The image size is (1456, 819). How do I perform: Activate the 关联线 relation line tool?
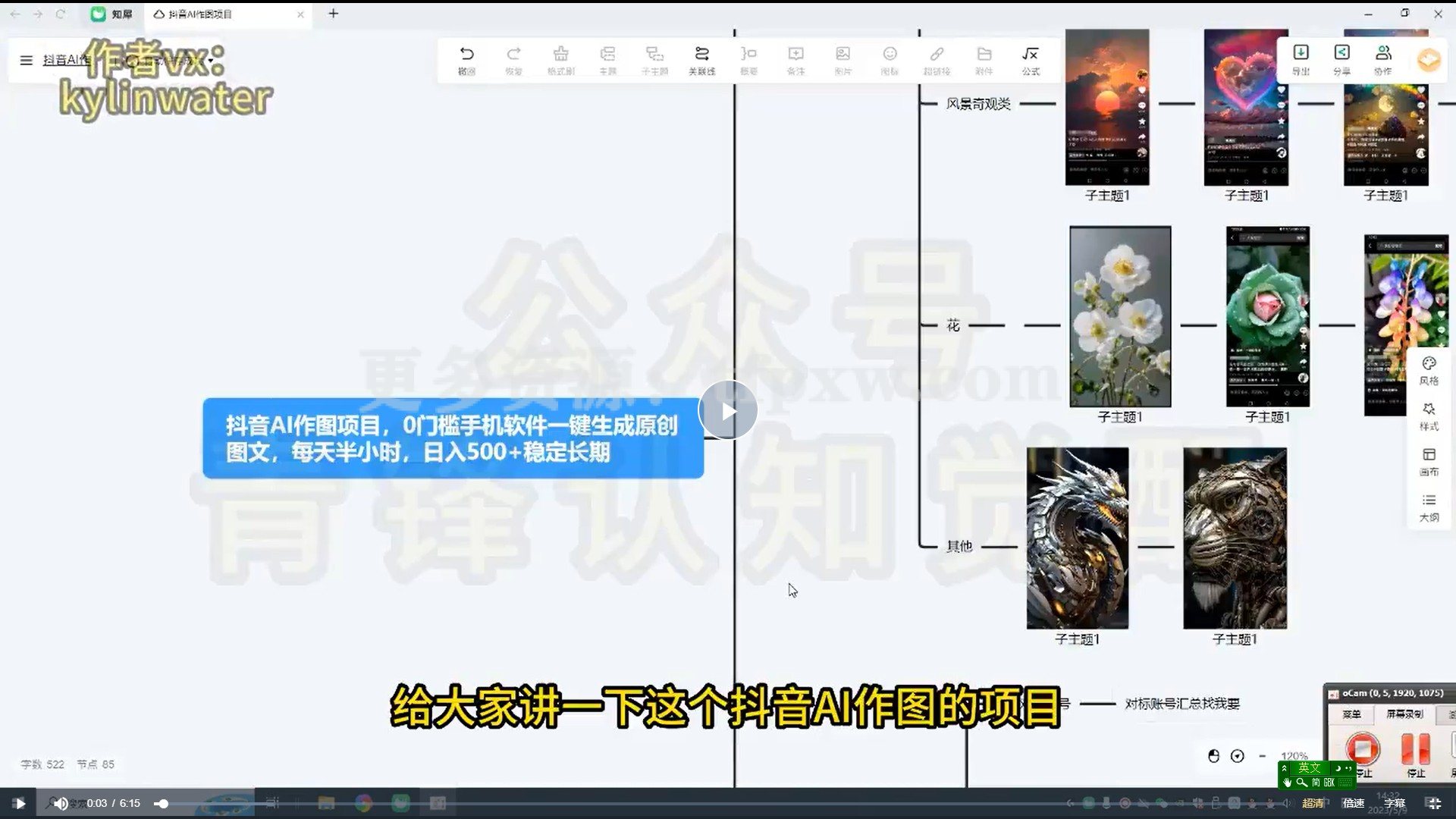point(701,59)
